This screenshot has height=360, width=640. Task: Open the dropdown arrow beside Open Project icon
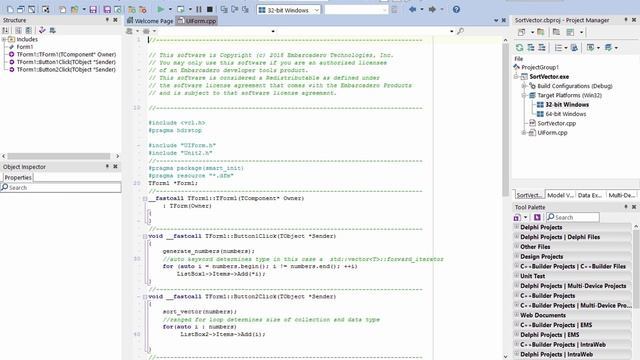(84, 9)
